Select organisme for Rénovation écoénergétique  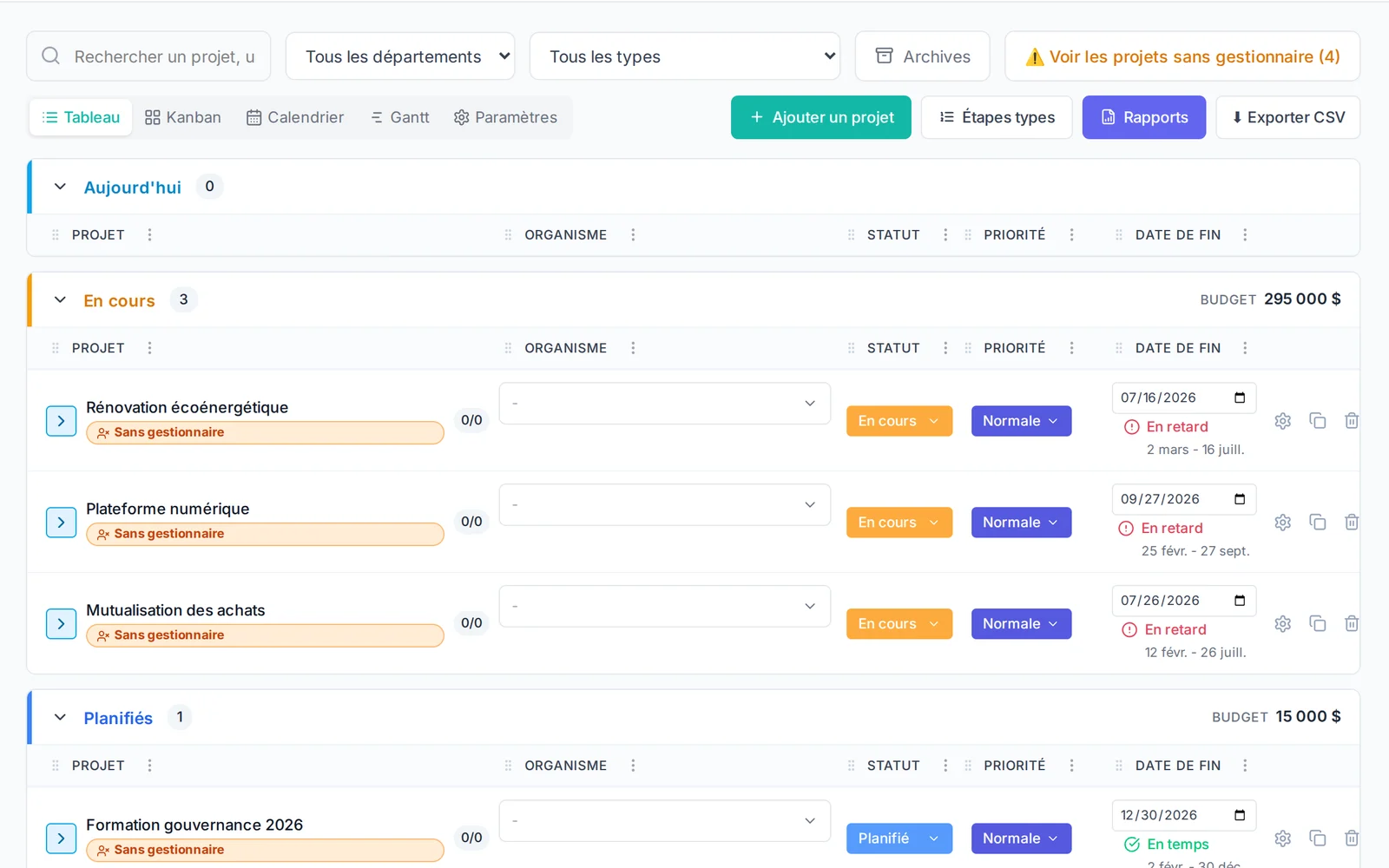point(665,404)
